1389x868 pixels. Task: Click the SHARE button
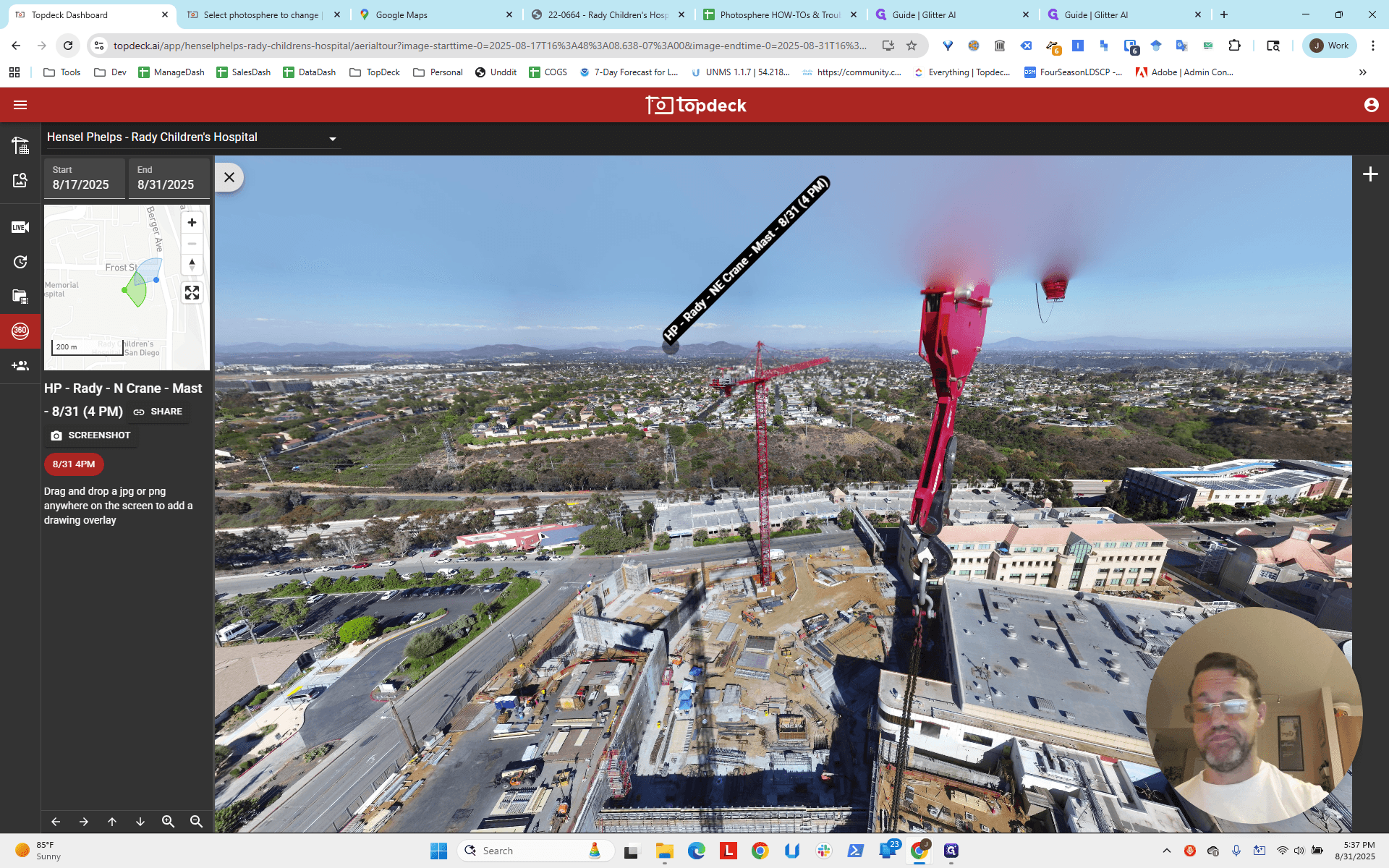point(158,412)
